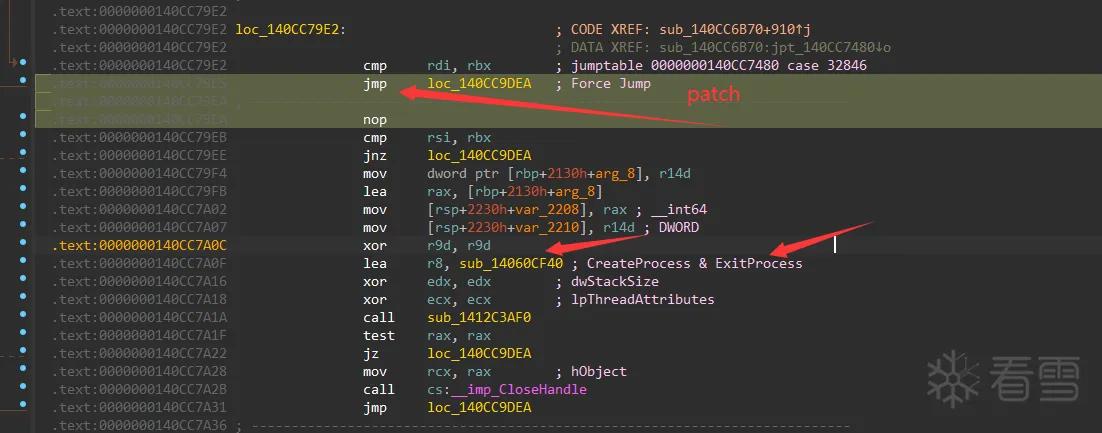The width and height of the screenshot is (1102, 433).
Task: Select the loc_140CC79E2 label
Action: tap(290, 30)
